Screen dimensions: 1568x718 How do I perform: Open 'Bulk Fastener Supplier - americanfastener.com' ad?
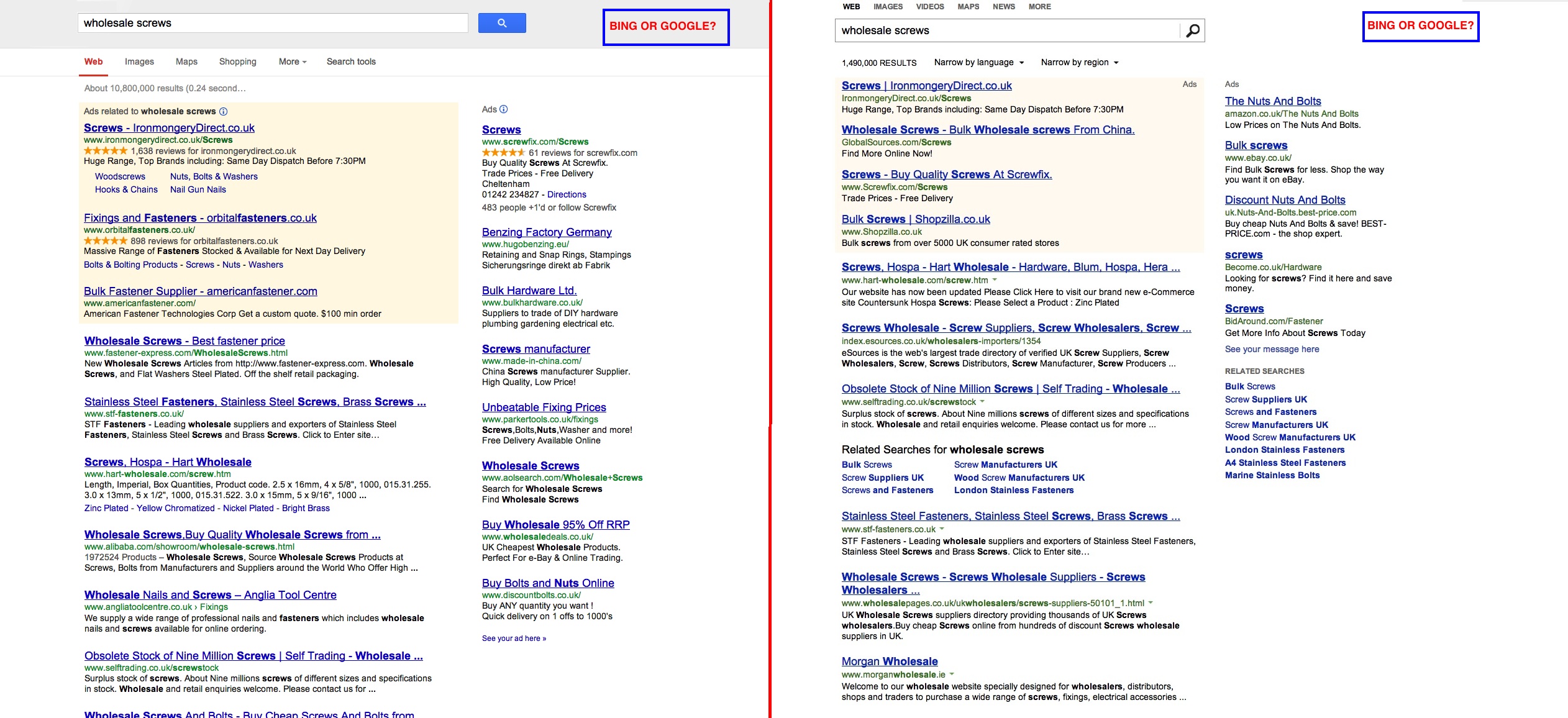201,291
